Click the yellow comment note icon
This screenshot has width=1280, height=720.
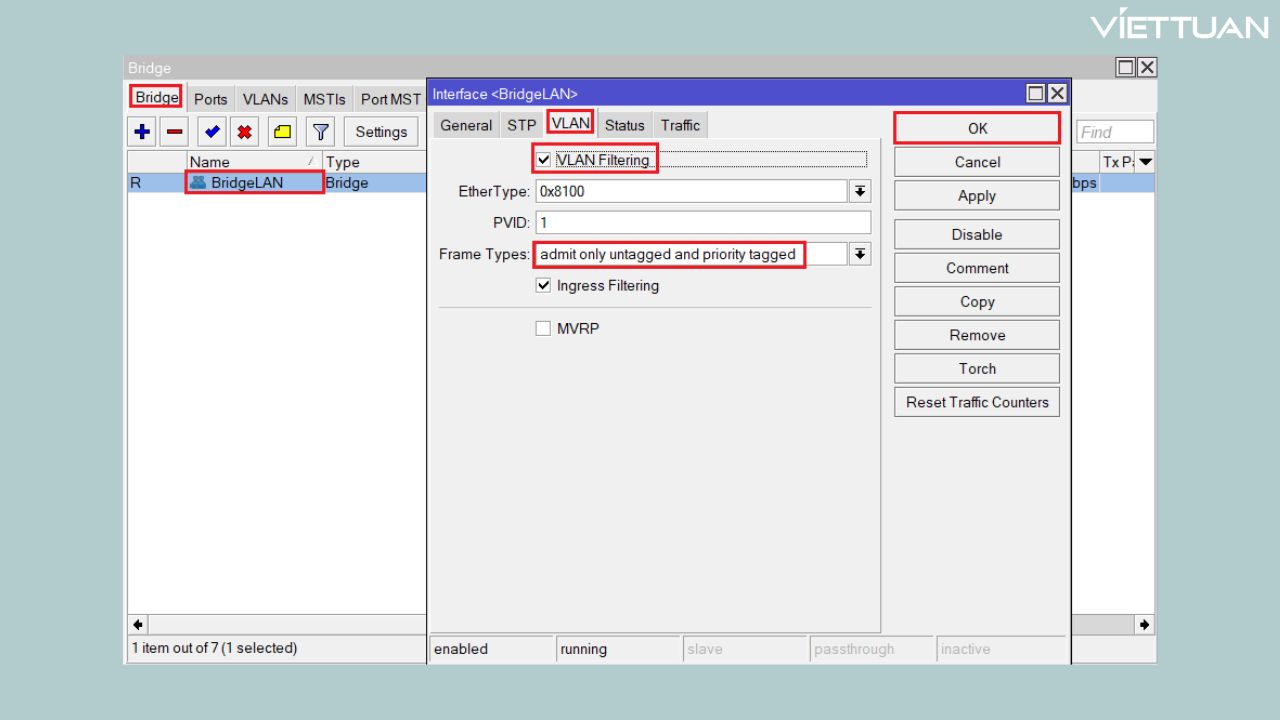point(283,131)
